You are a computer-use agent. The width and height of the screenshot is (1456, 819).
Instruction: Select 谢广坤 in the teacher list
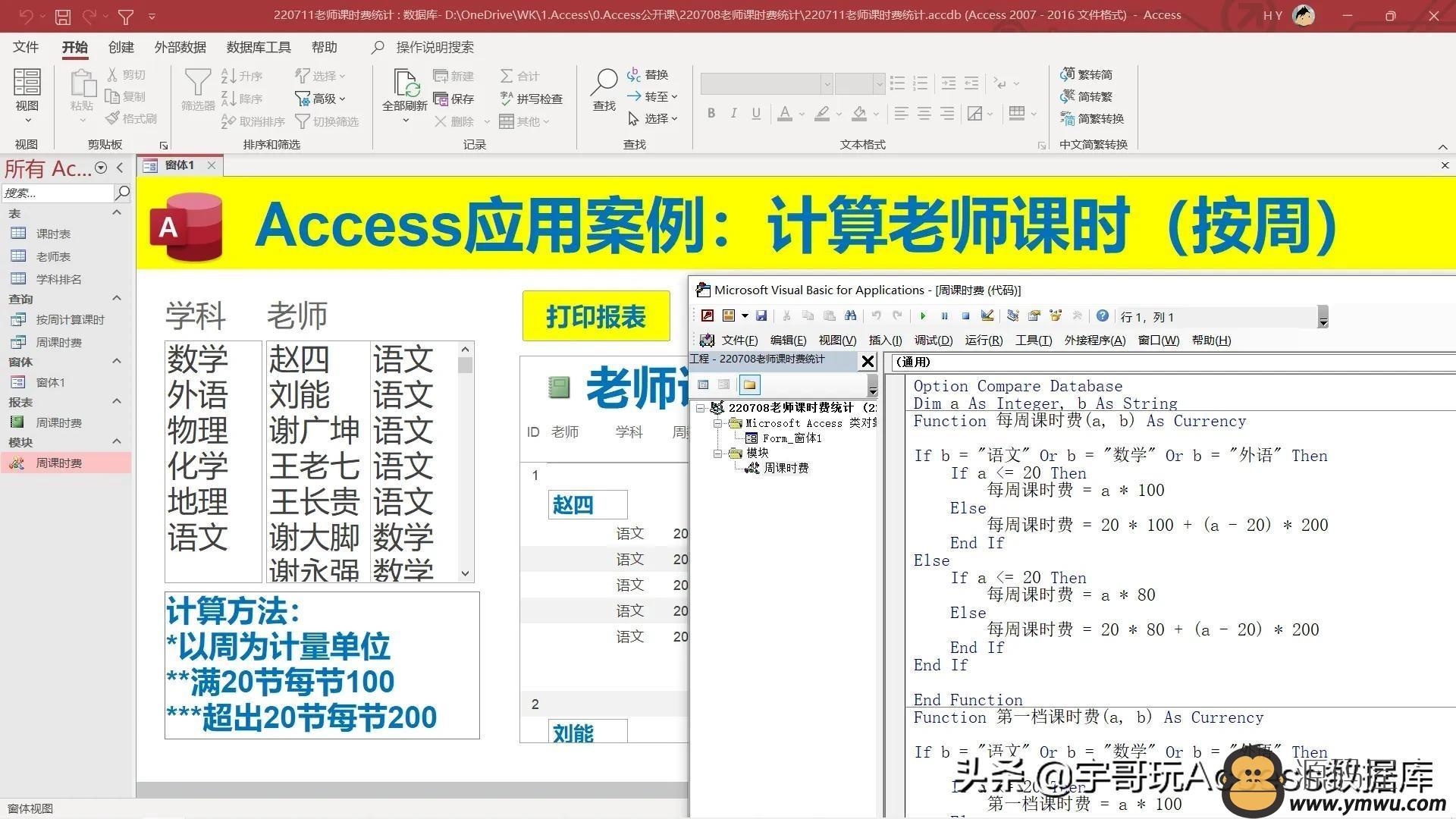point(314,431)
